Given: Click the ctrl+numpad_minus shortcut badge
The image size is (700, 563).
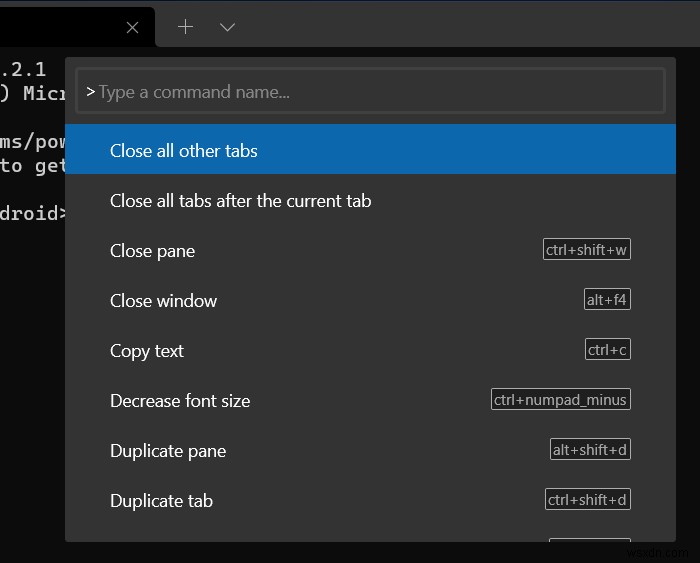Looking at the screenshot, I should (561, 400).
